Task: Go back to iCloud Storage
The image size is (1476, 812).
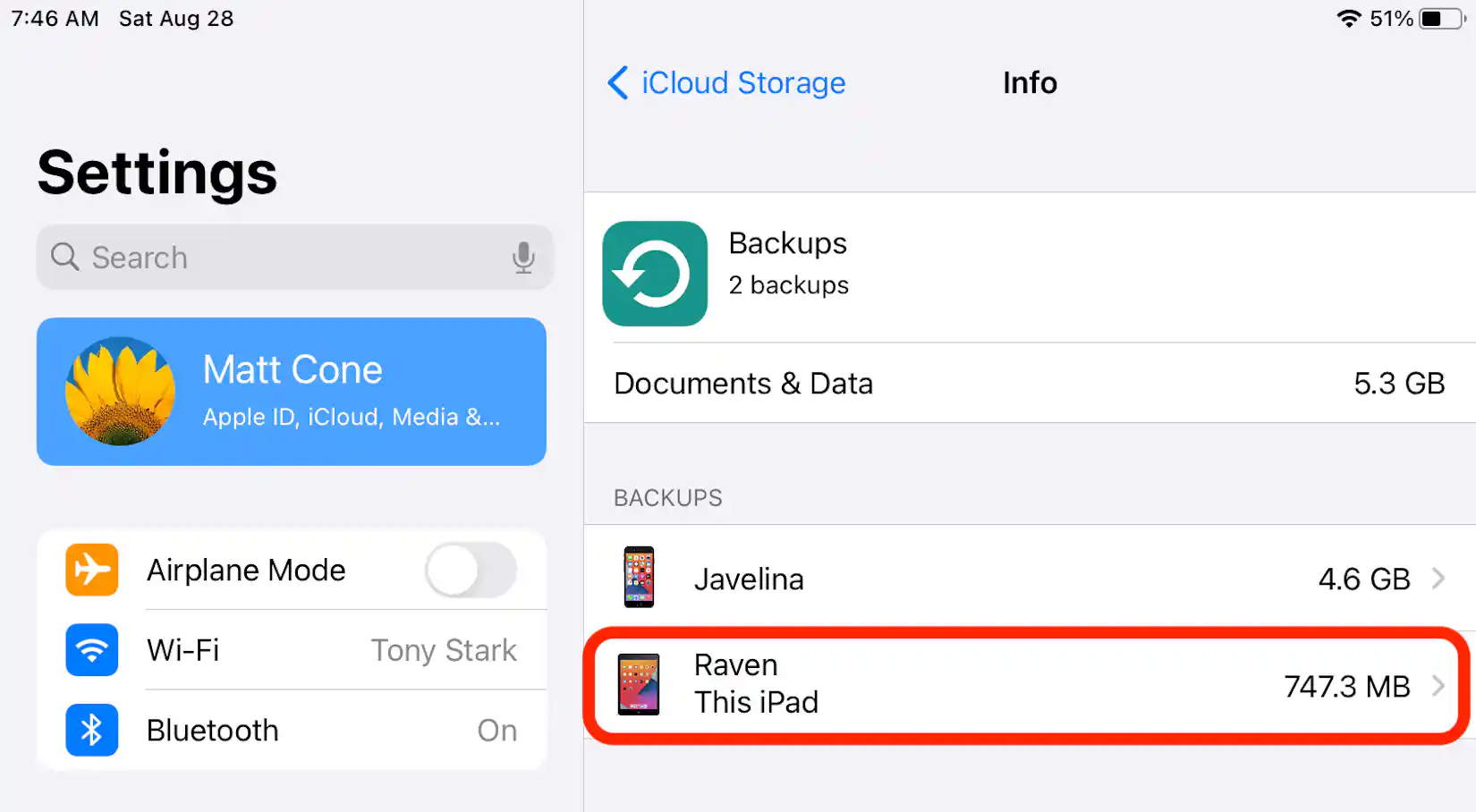Action: coord(742,83)
